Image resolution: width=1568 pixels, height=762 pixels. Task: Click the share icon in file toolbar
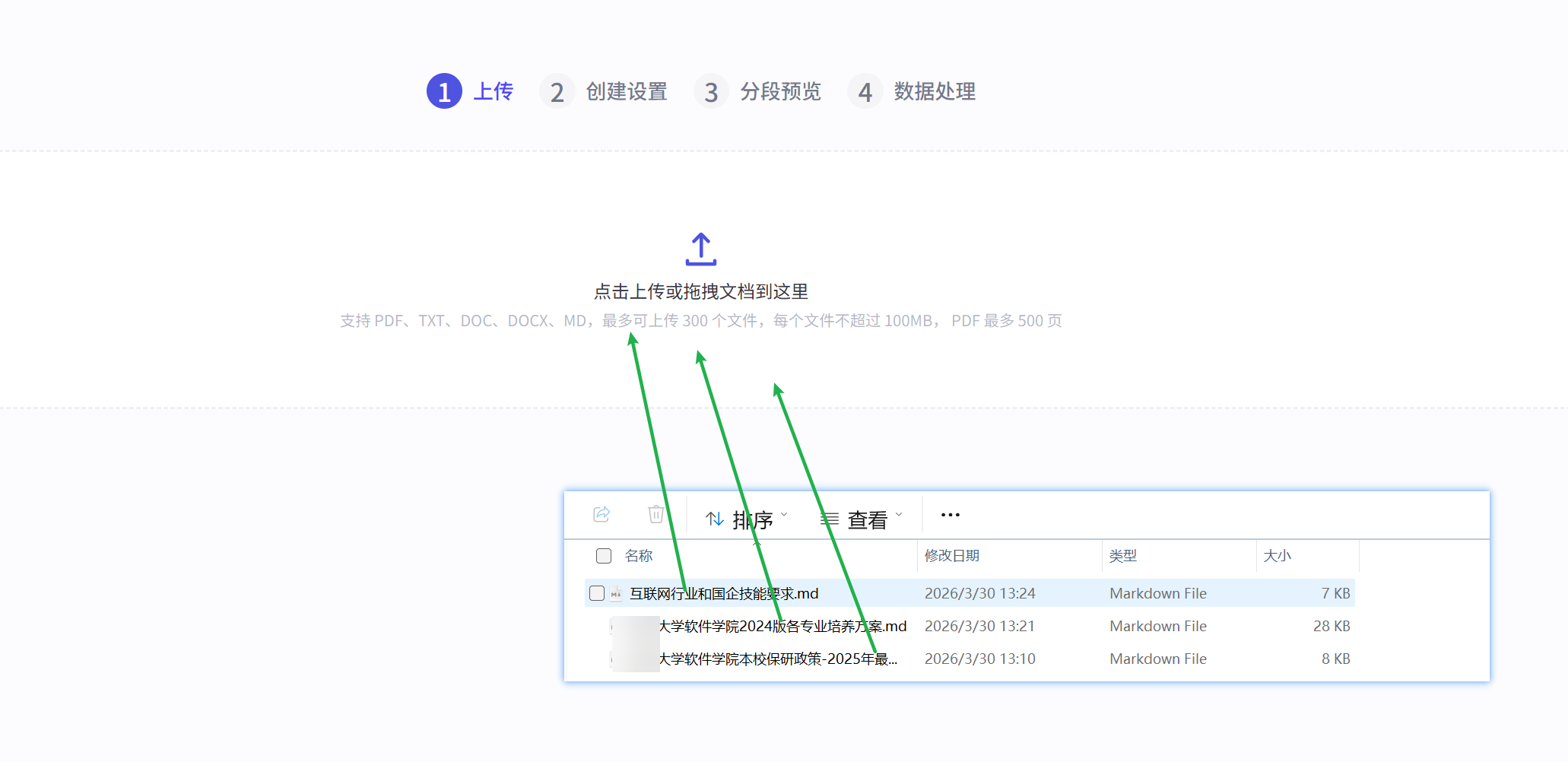coord(601,515)
